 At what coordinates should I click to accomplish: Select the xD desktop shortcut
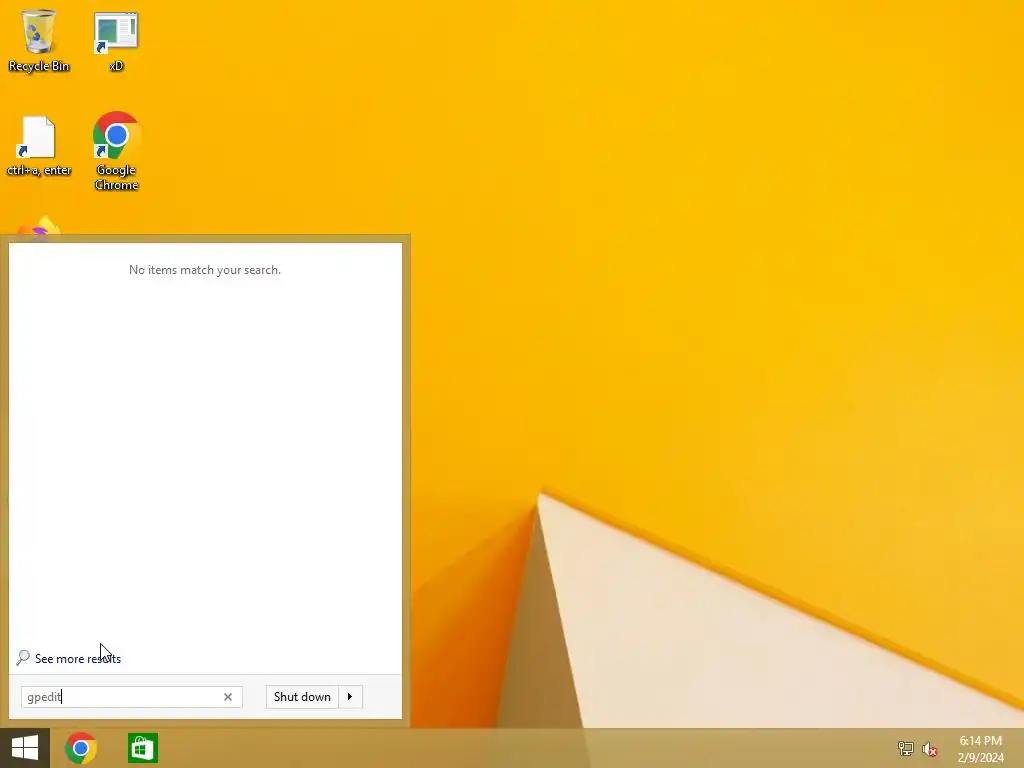click(116, 40)
